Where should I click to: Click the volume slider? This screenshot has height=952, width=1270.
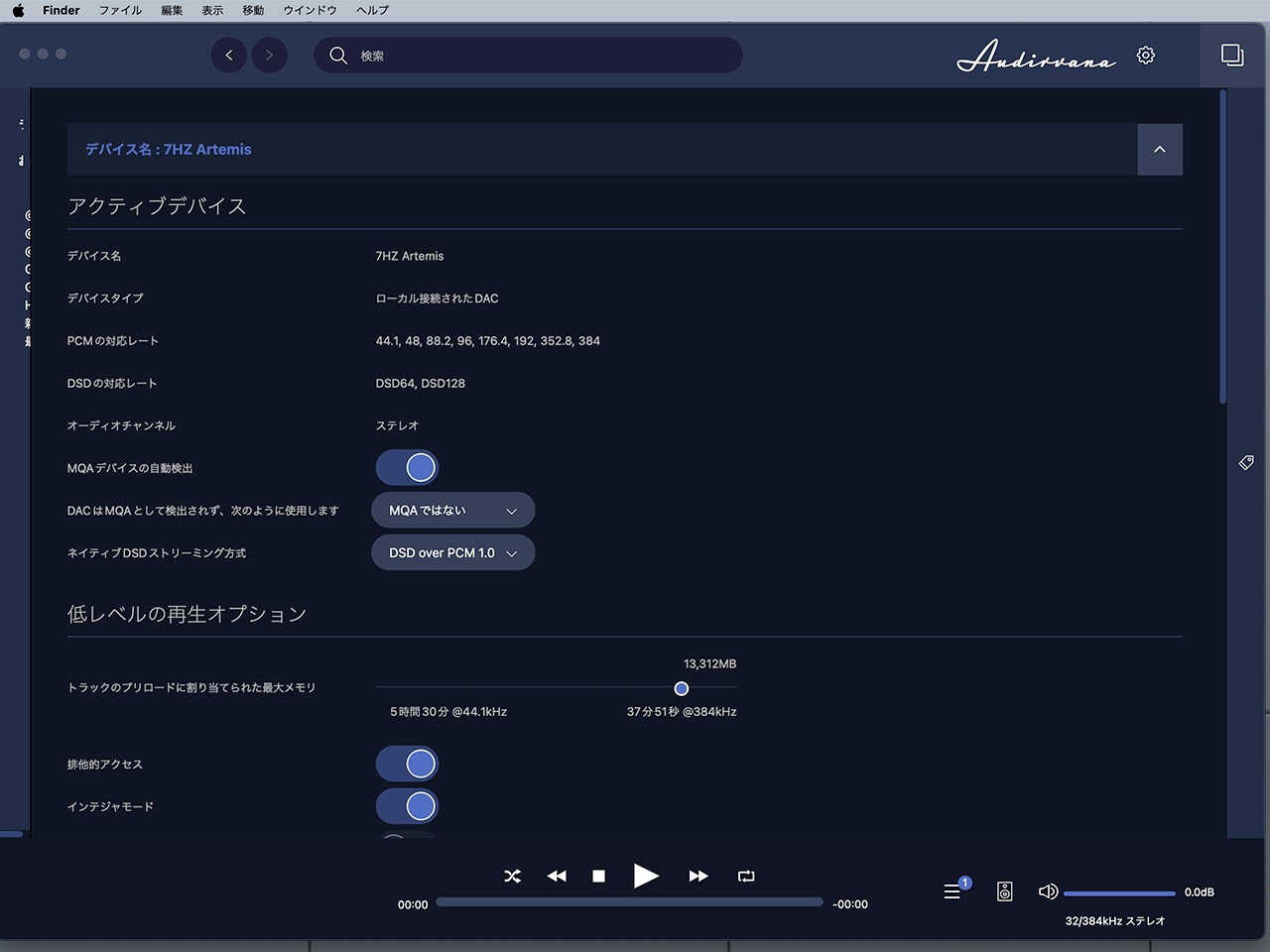tap(1119, 893)
